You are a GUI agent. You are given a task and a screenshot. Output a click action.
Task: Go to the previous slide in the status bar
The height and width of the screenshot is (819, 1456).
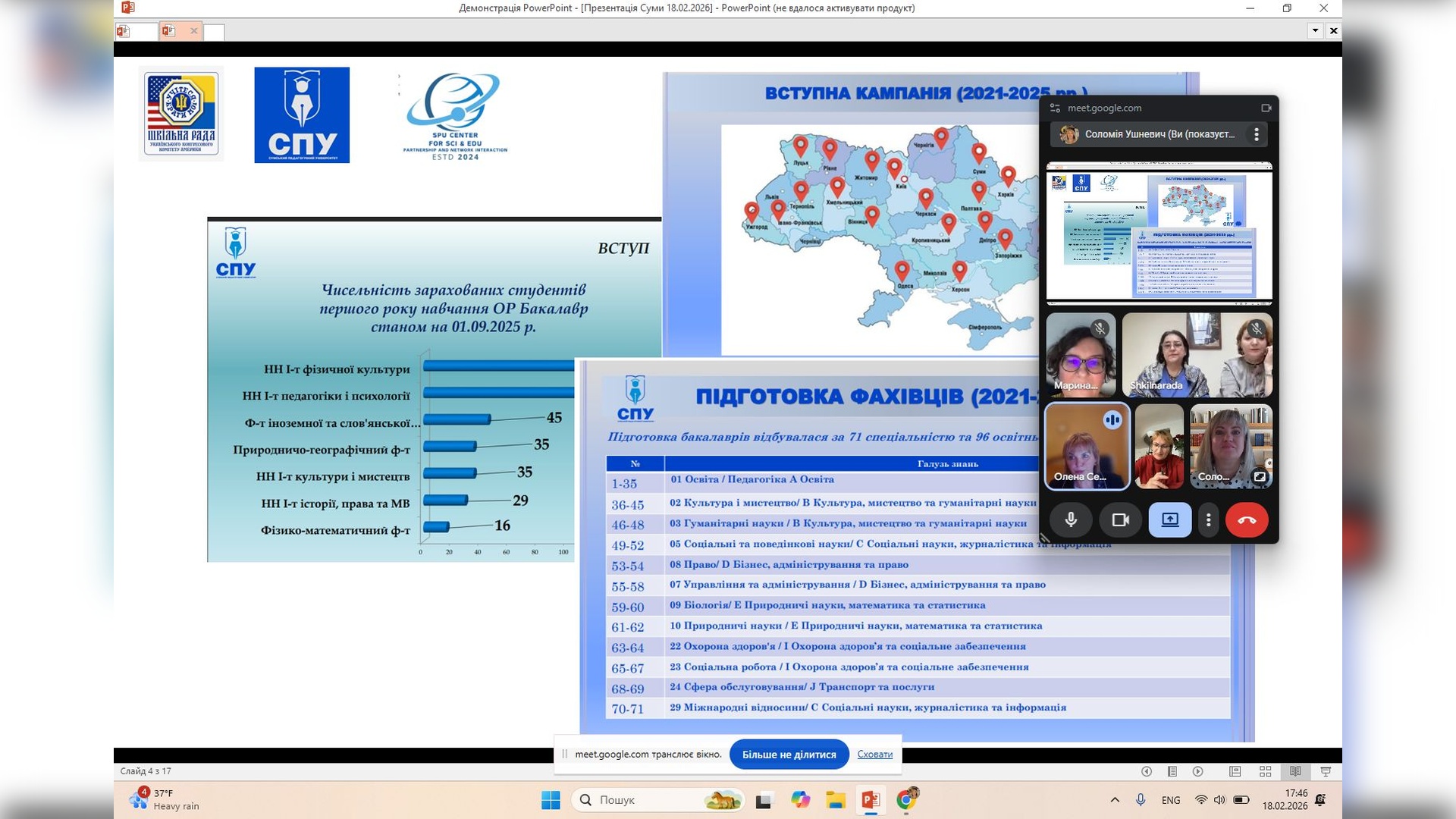click(1147, 771)
